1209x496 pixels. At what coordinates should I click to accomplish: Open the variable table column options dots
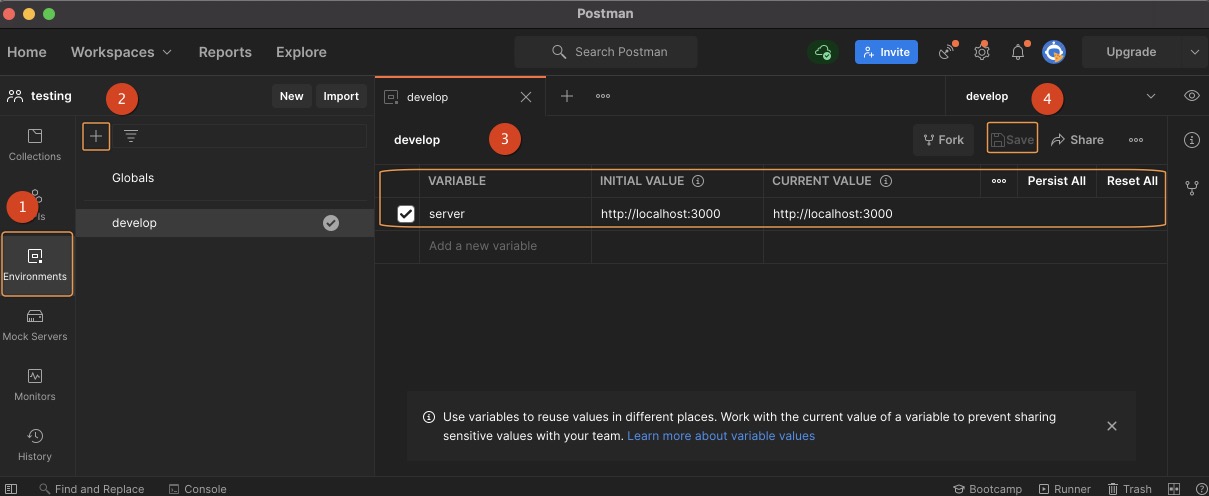click(x=999, y=181)
